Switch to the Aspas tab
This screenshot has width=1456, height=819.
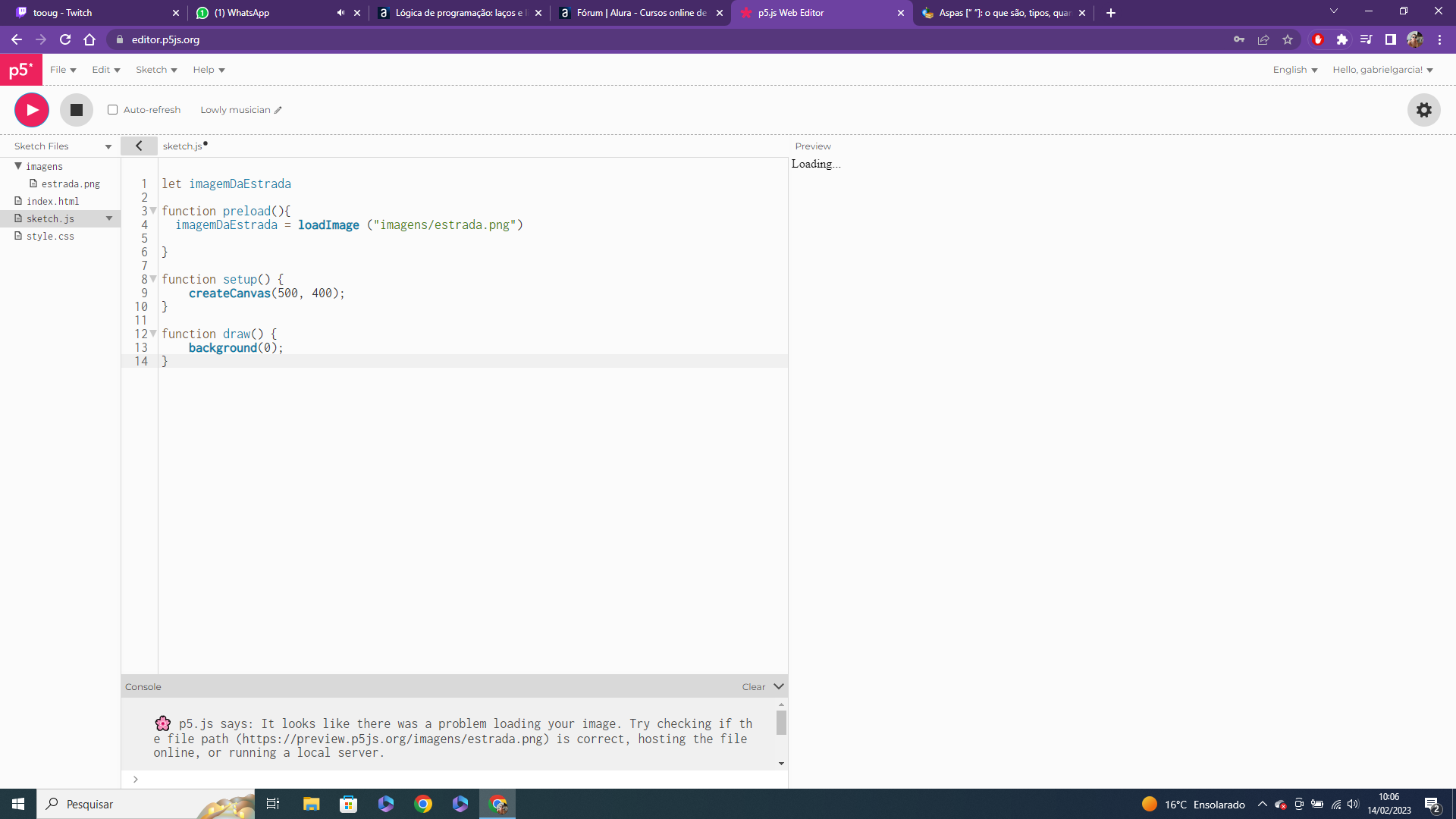(x=1005, y=13)
